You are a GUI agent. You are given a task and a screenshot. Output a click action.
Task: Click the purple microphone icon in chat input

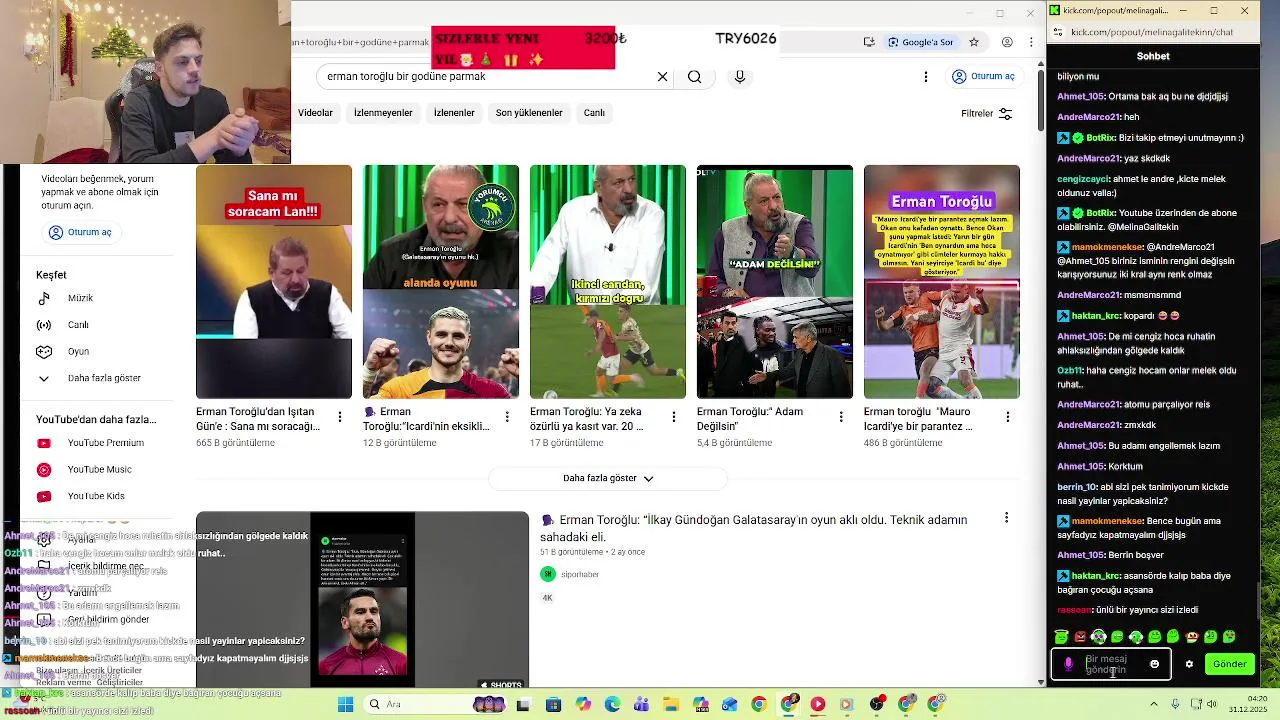(x=1068, y=664)
